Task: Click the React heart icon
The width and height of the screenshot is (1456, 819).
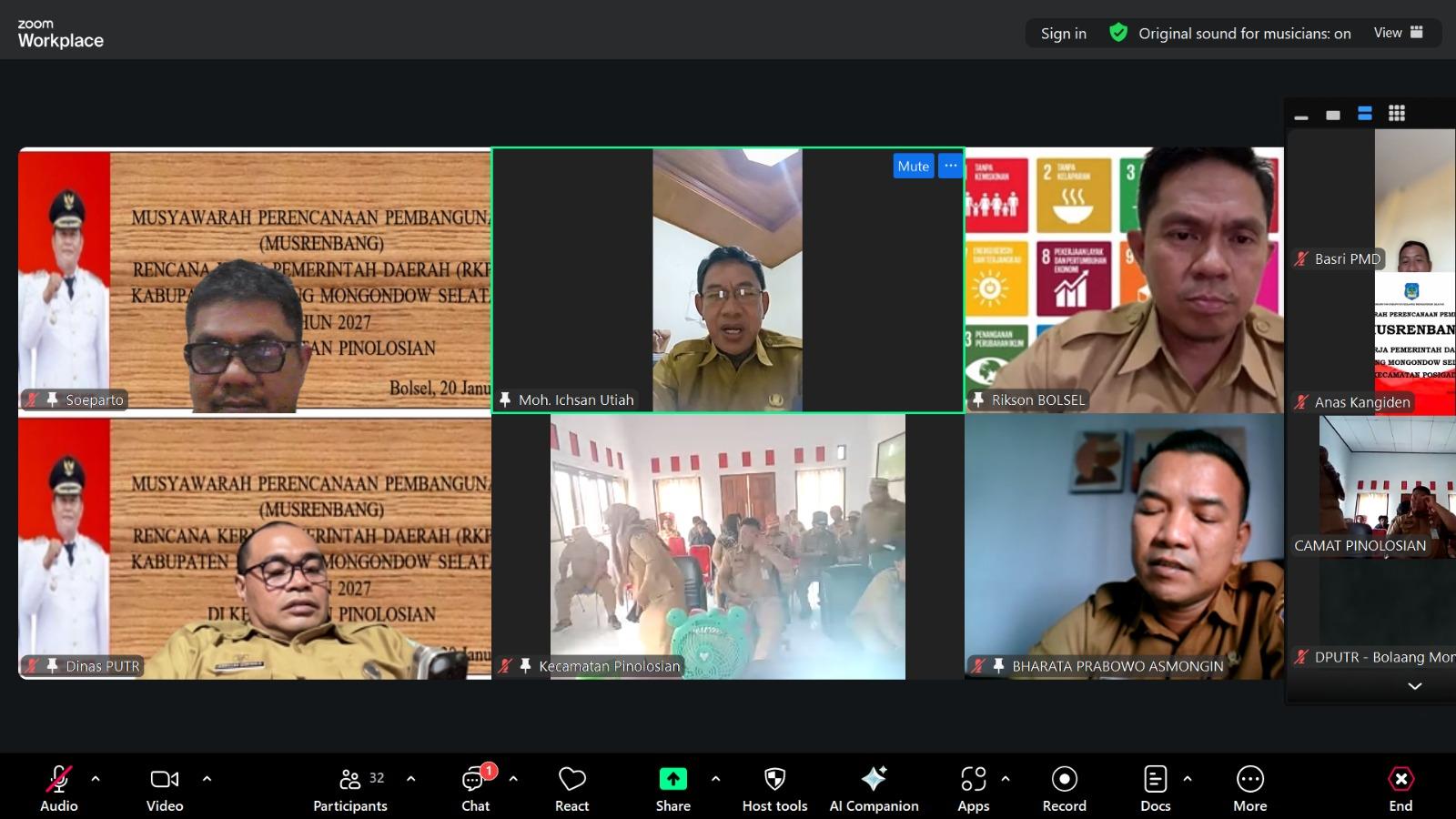Action: [571, 788]
